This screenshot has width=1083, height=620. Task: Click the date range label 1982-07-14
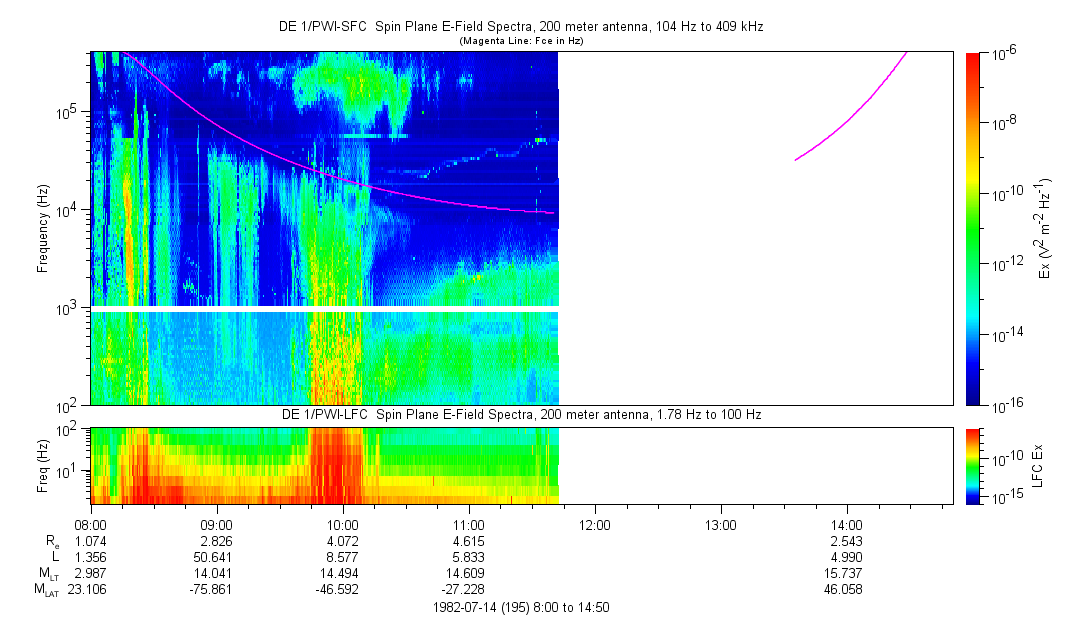[x=521, y=607]
